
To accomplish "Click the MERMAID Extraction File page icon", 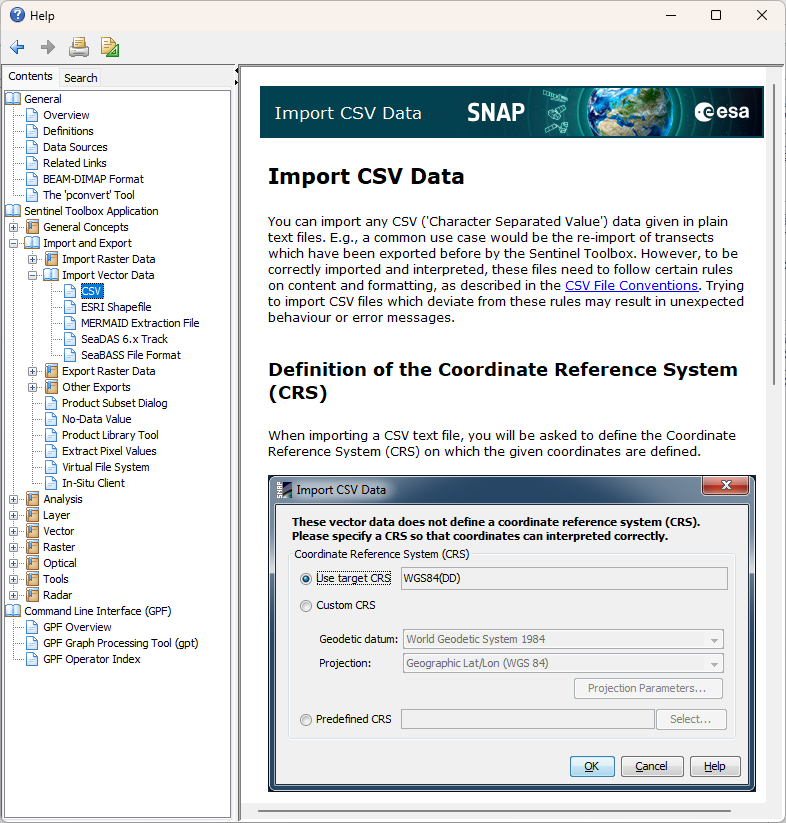I will [x=70, y=323].
